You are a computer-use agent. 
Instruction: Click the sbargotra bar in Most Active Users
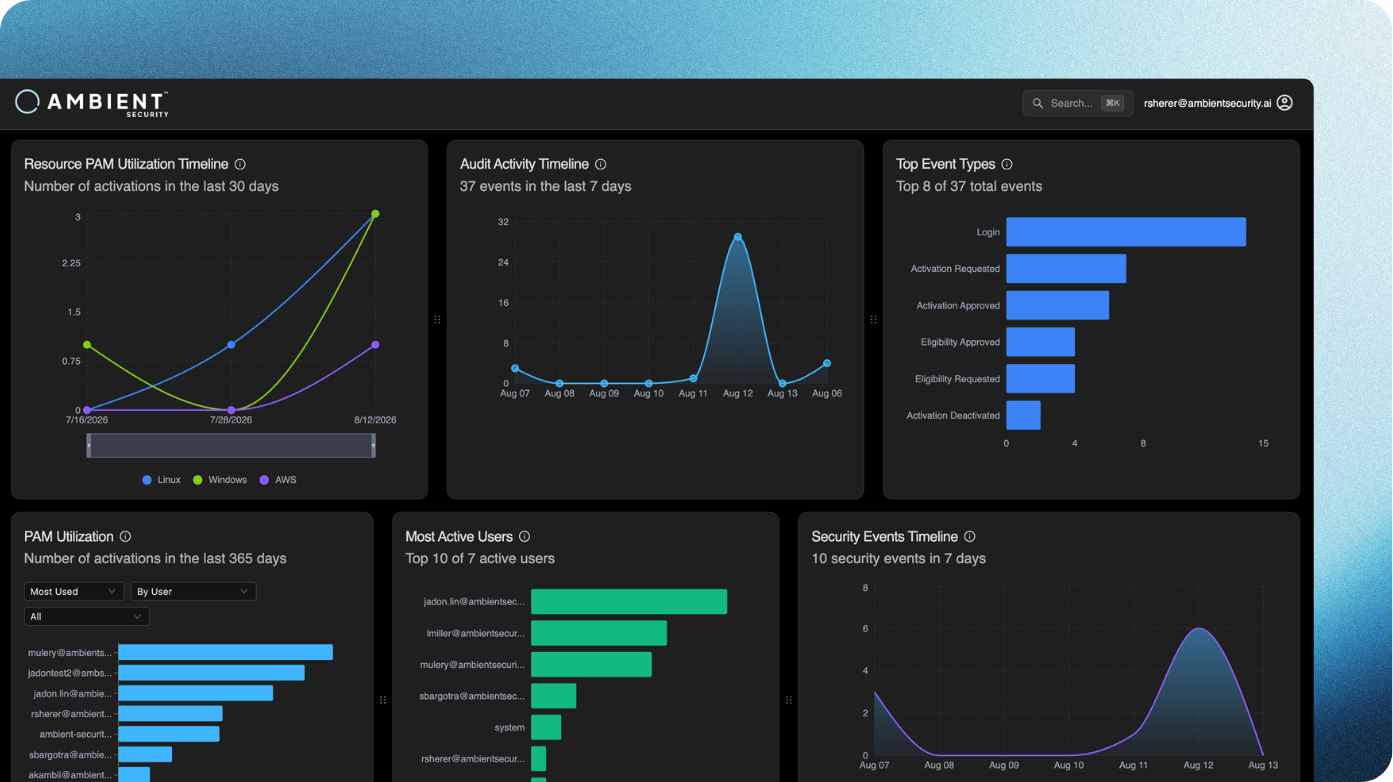click(553, 696)
